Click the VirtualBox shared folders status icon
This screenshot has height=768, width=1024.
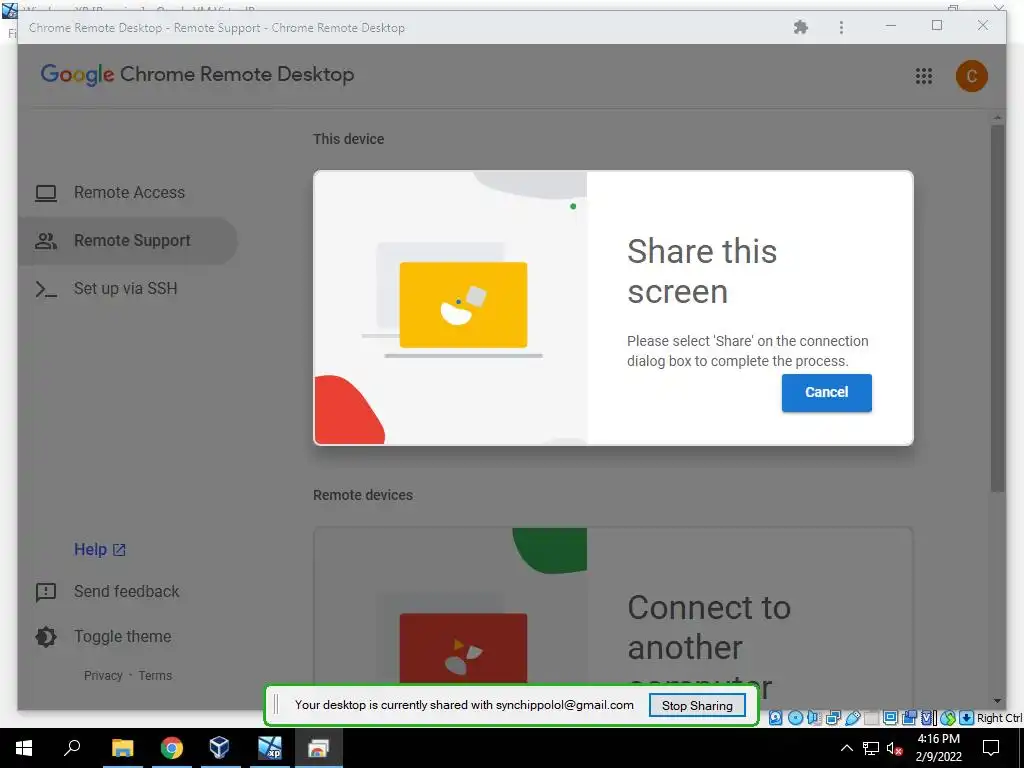871,718
